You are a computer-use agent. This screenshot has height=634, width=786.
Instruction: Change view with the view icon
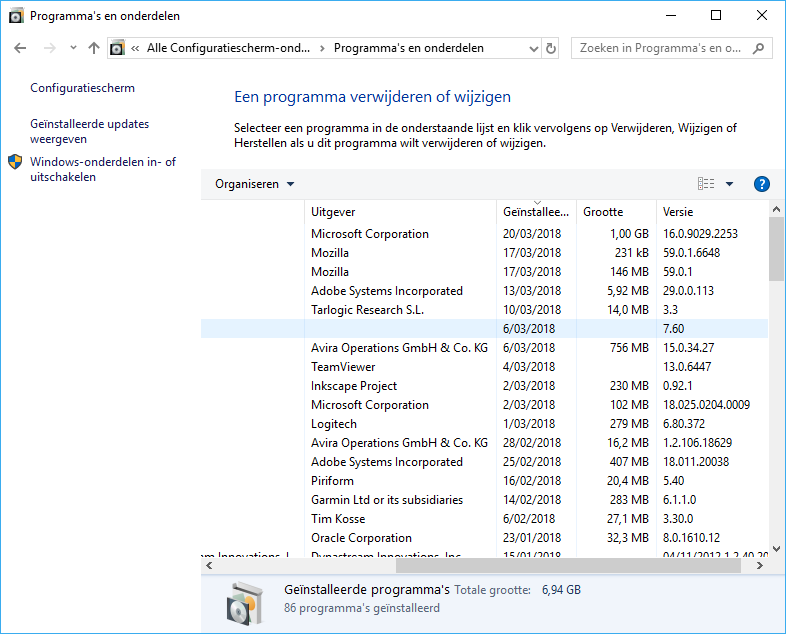click(x=706, y=184)
